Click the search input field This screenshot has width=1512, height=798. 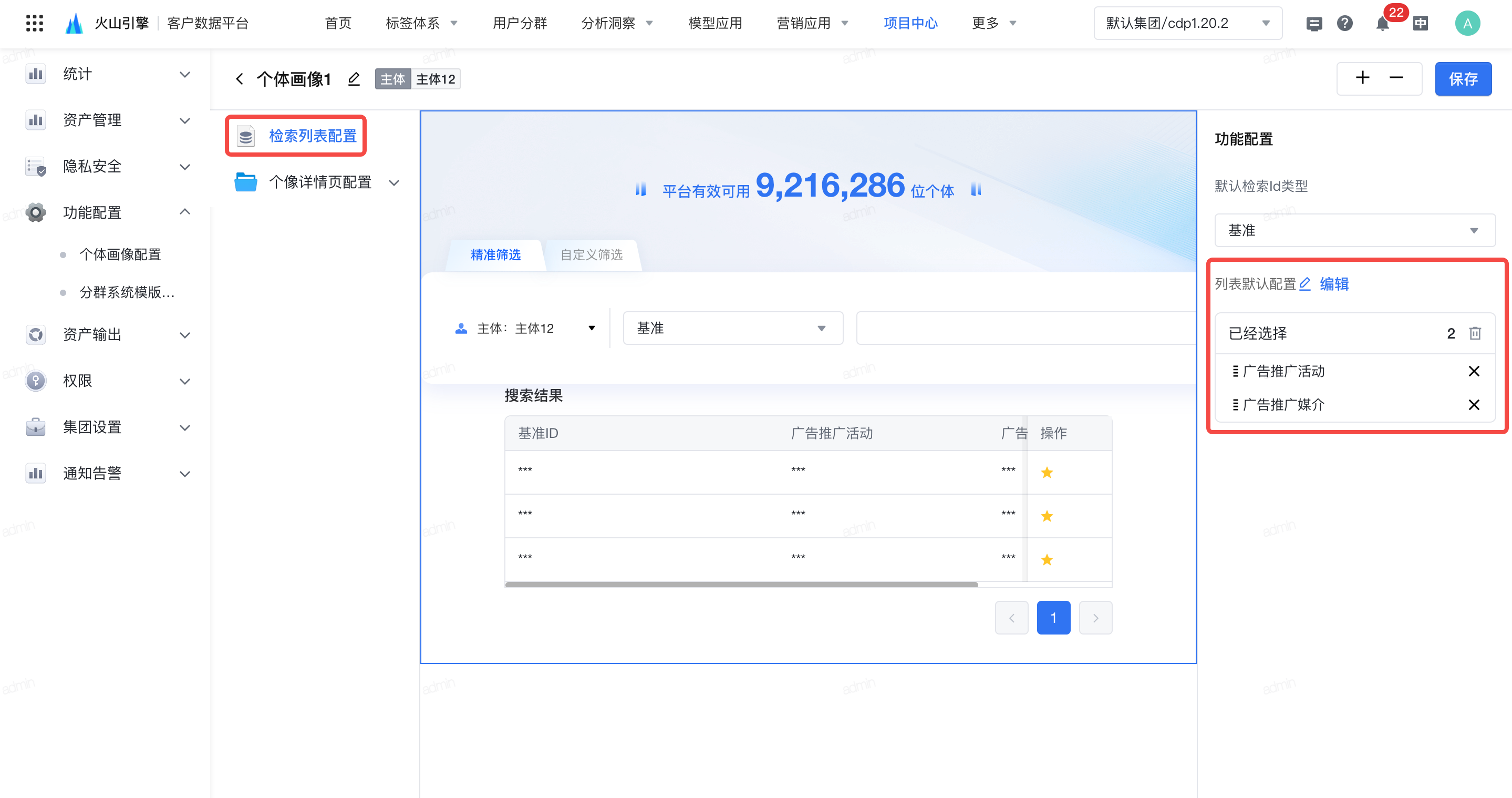pyautogui.click(x=1026, y=328)
